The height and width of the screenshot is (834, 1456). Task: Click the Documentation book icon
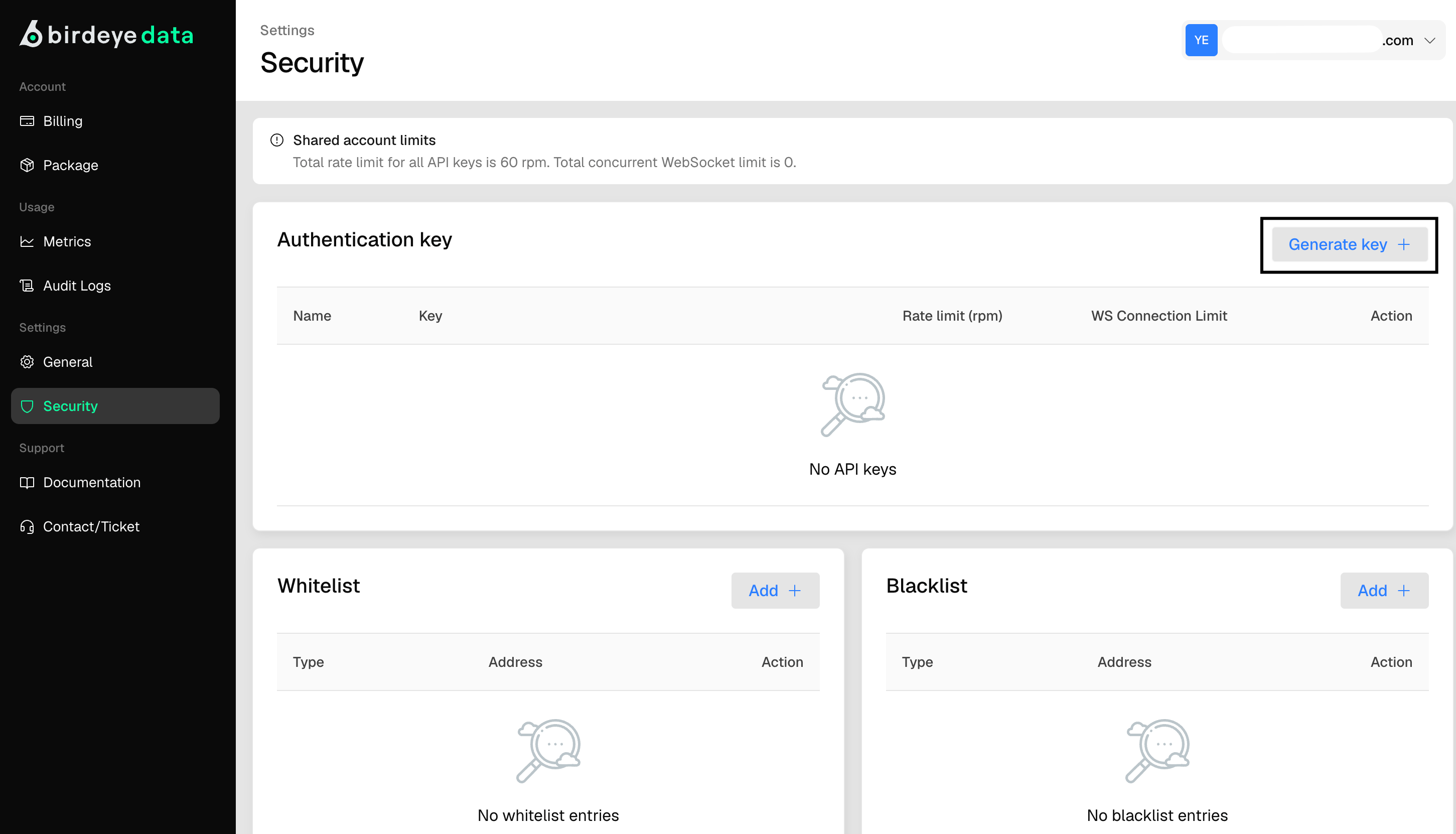(x=27, y=482)
